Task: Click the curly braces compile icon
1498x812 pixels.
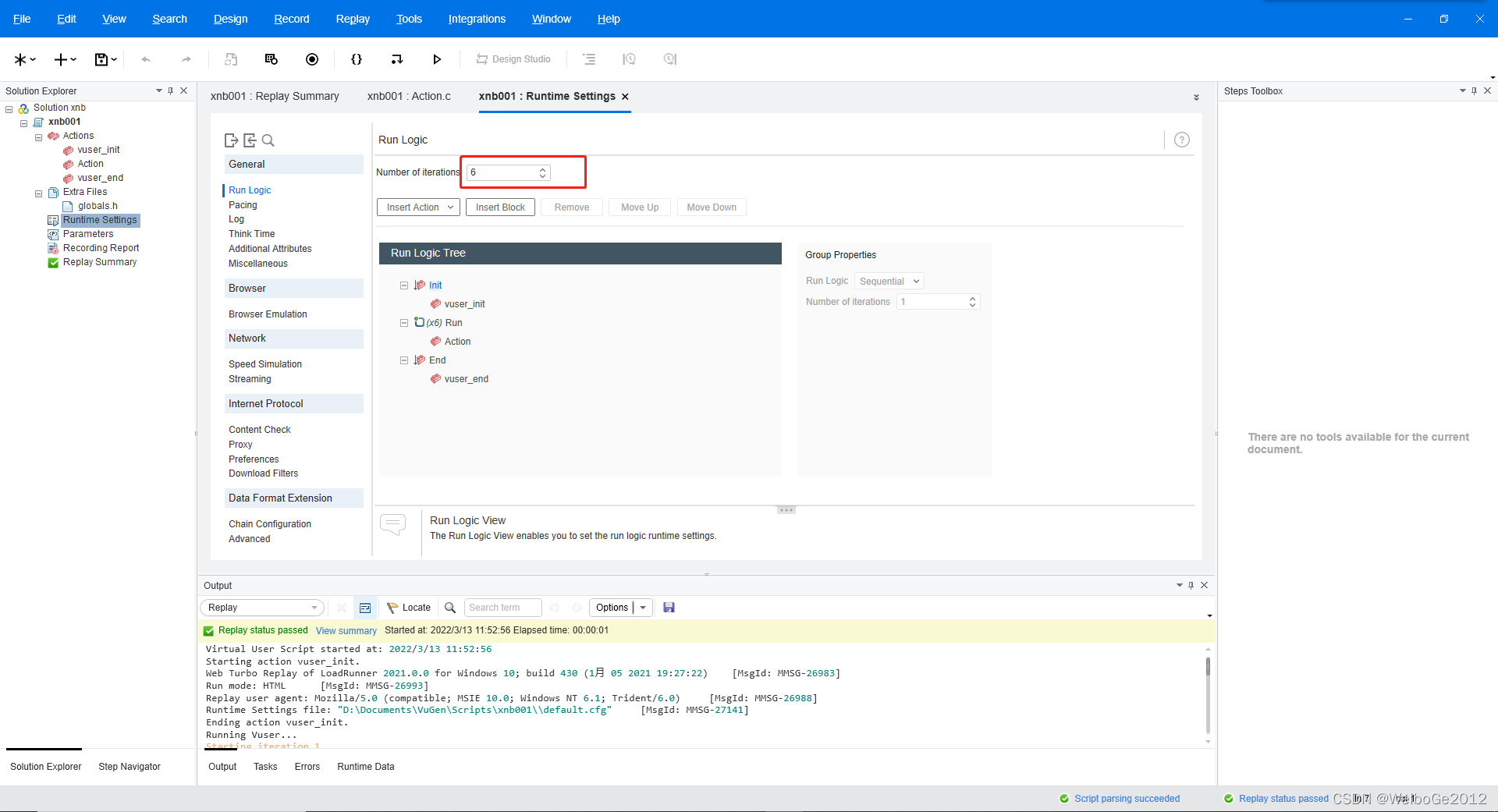Action: 357,59
